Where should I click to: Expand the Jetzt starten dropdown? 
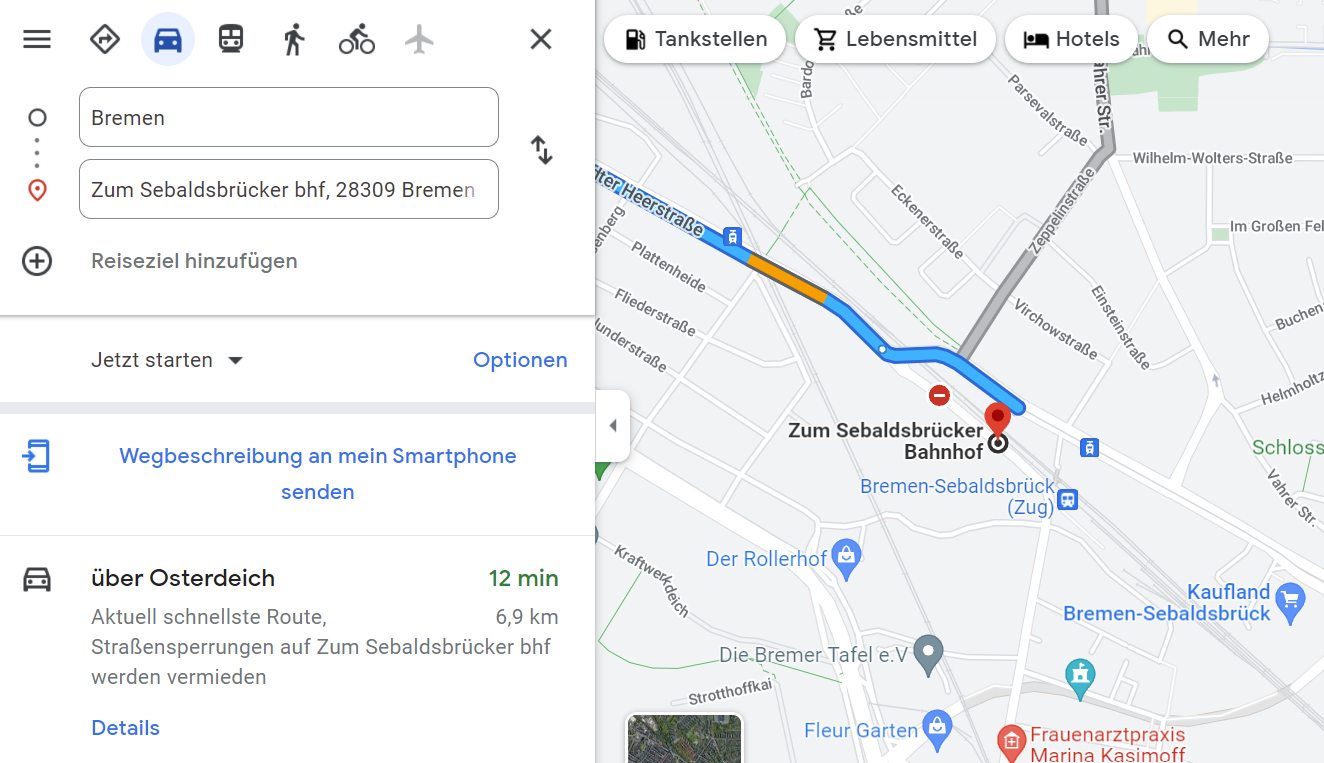[167, 360]
